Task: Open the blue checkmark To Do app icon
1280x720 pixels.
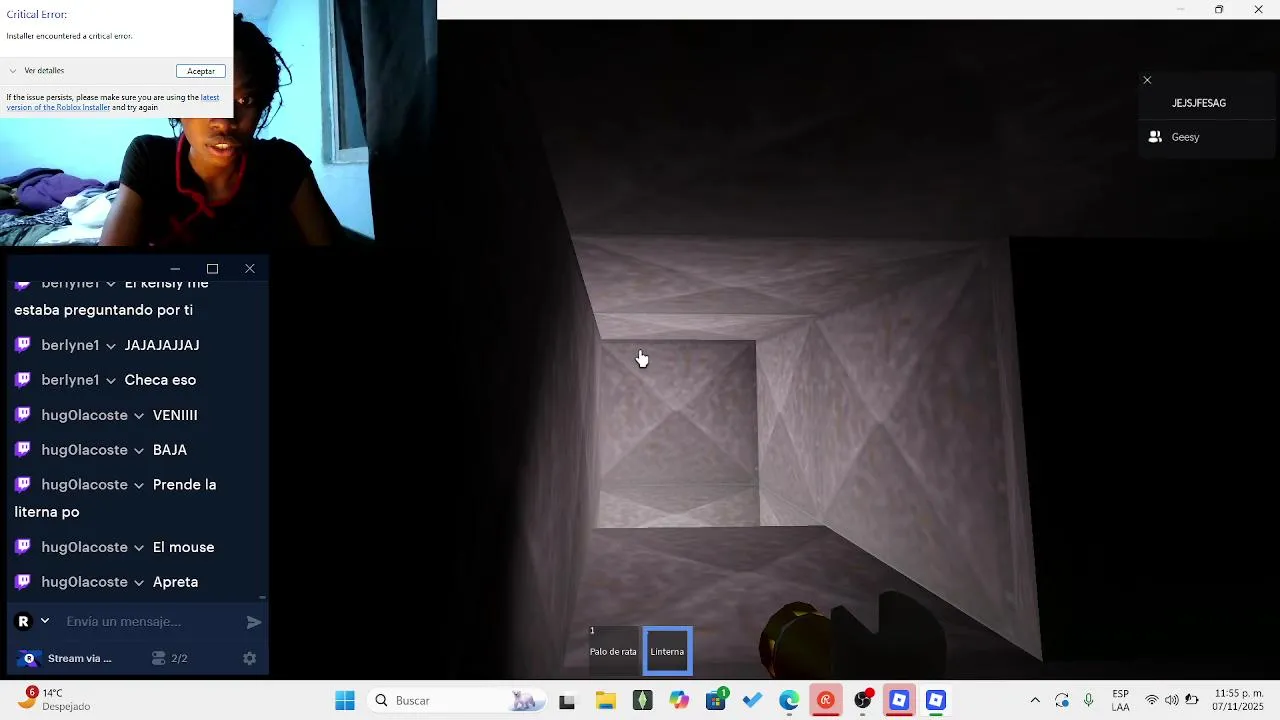Action: point(753,701)
